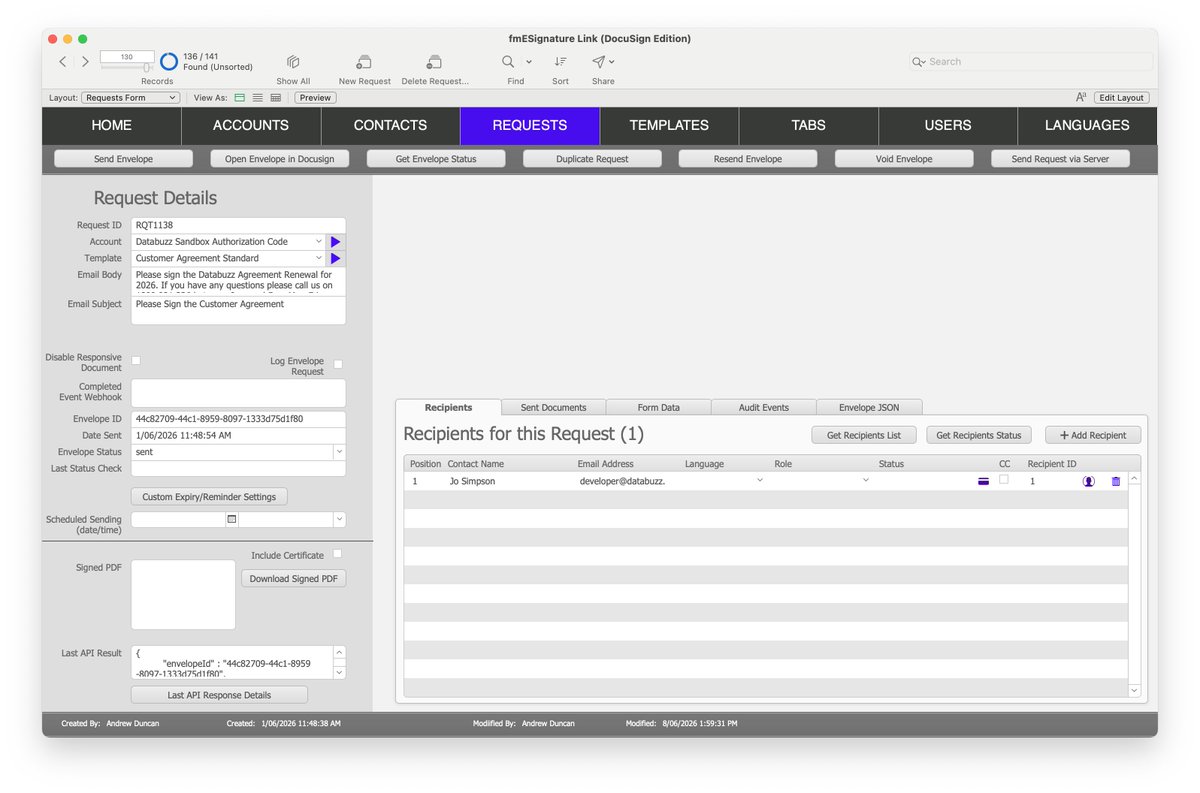Click the Get Recipients Status button
The image size is (1200, 793).
[979, 435]
